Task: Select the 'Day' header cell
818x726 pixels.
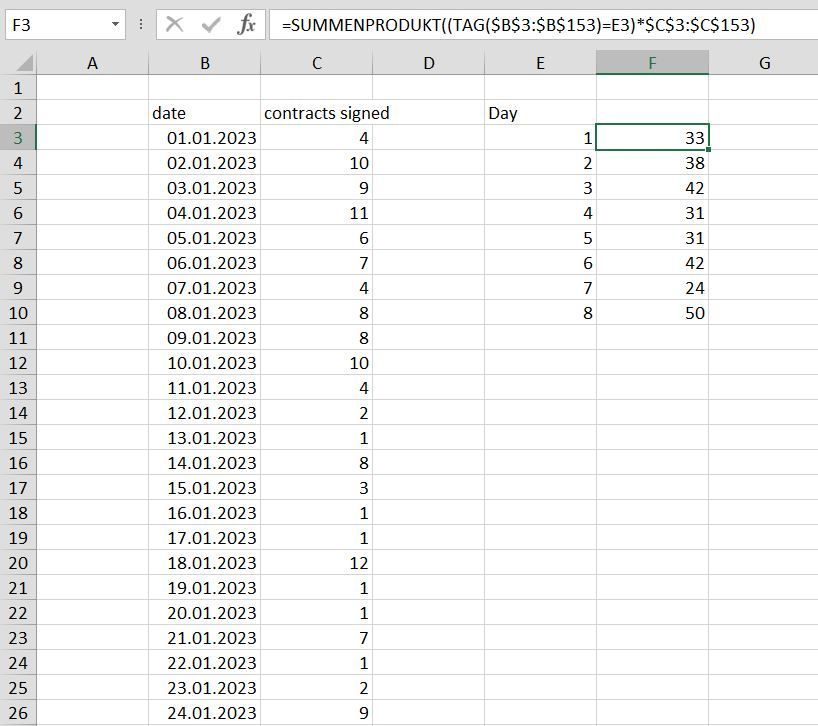Action: 540,113
